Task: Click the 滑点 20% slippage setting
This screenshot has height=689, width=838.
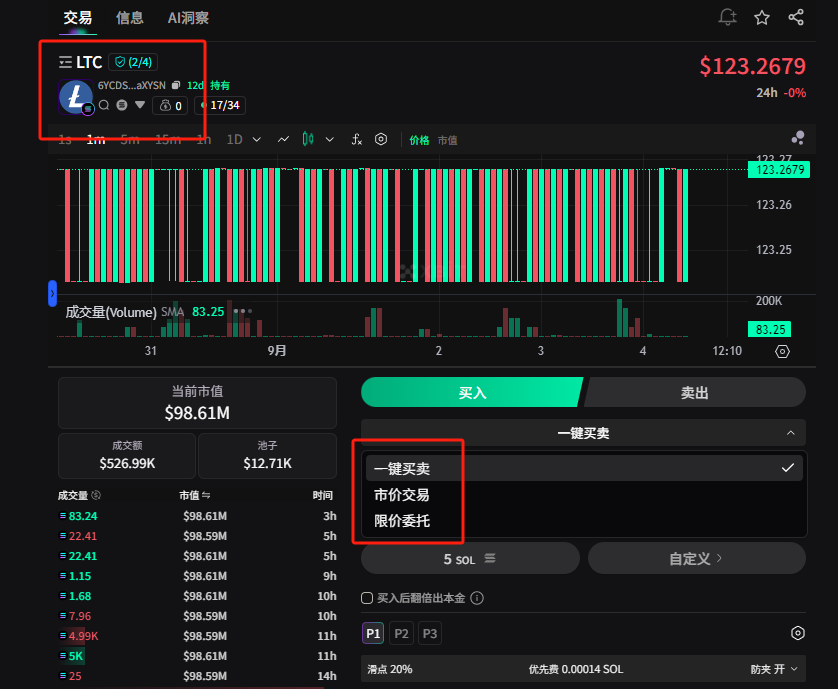Action: 390,669
